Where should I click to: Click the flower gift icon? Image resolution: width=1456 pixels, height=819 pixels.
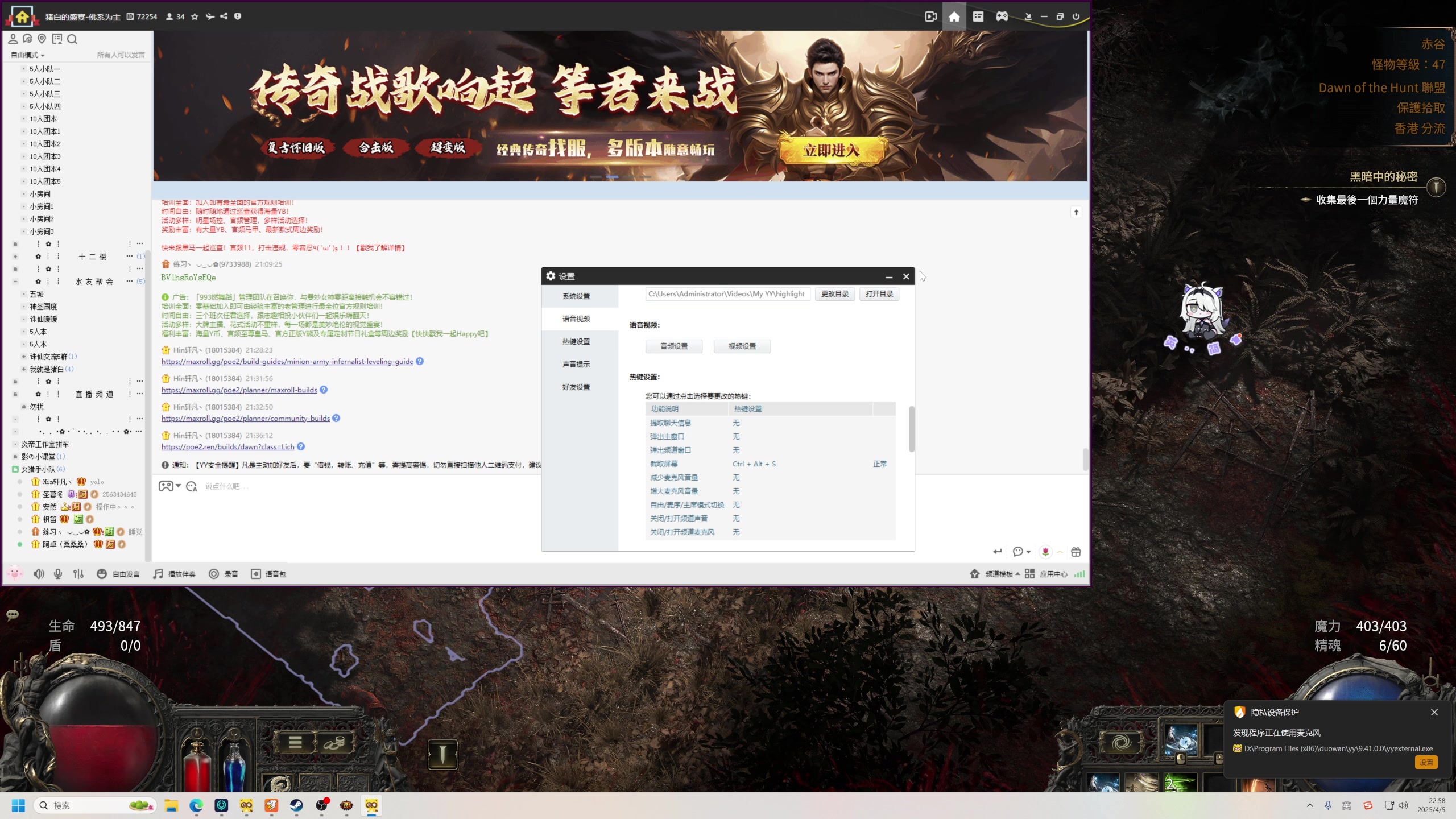point(1045,552)
